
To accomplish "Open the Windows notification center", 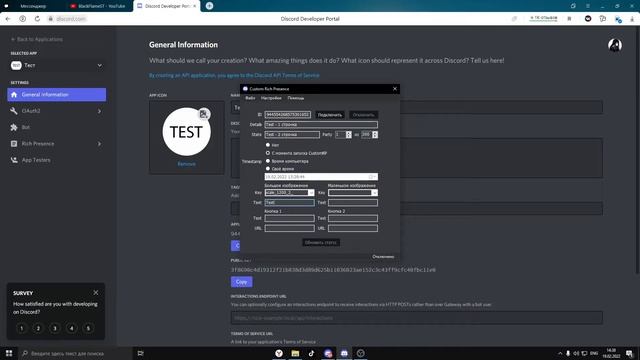I will point(630,353).
